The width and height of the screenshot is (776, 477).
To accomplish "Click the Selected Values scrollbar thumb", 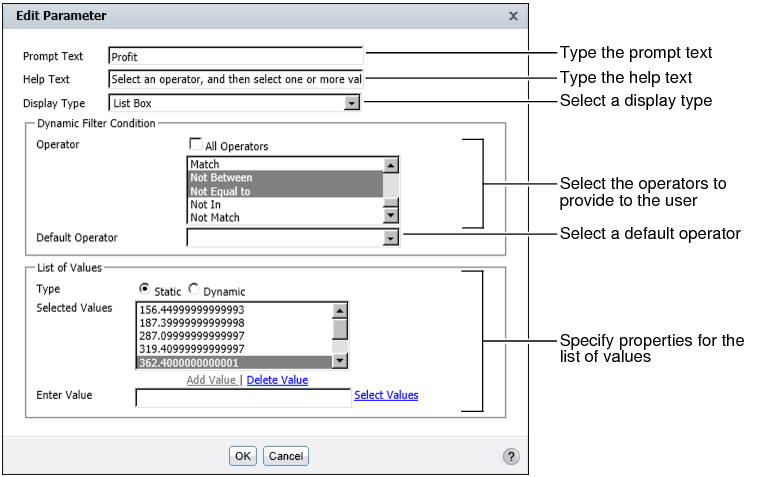I will [340, 329].
